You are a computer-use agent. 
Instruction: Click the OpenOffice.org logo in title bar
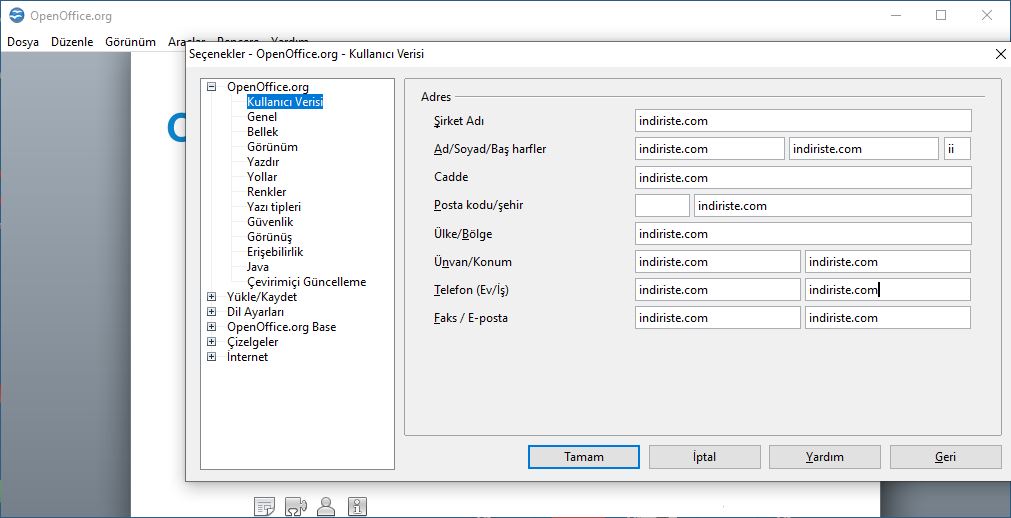coord(17,15)
